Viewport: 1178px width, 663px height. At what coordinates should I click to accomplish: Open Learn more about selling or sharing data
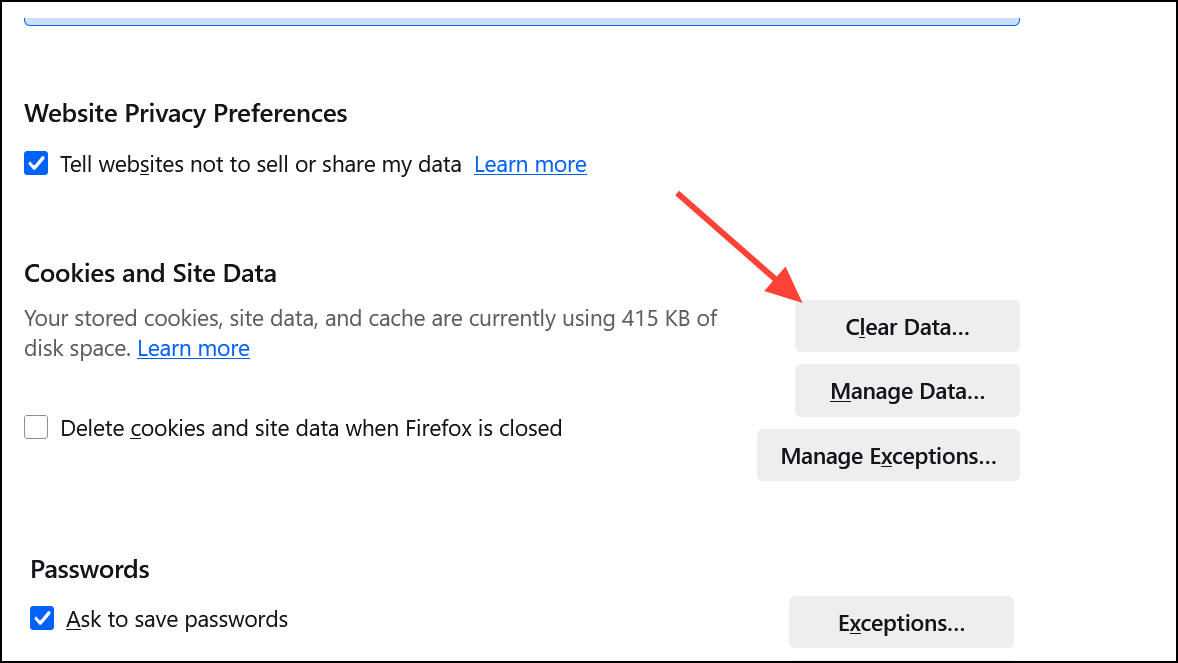point(530,164)
